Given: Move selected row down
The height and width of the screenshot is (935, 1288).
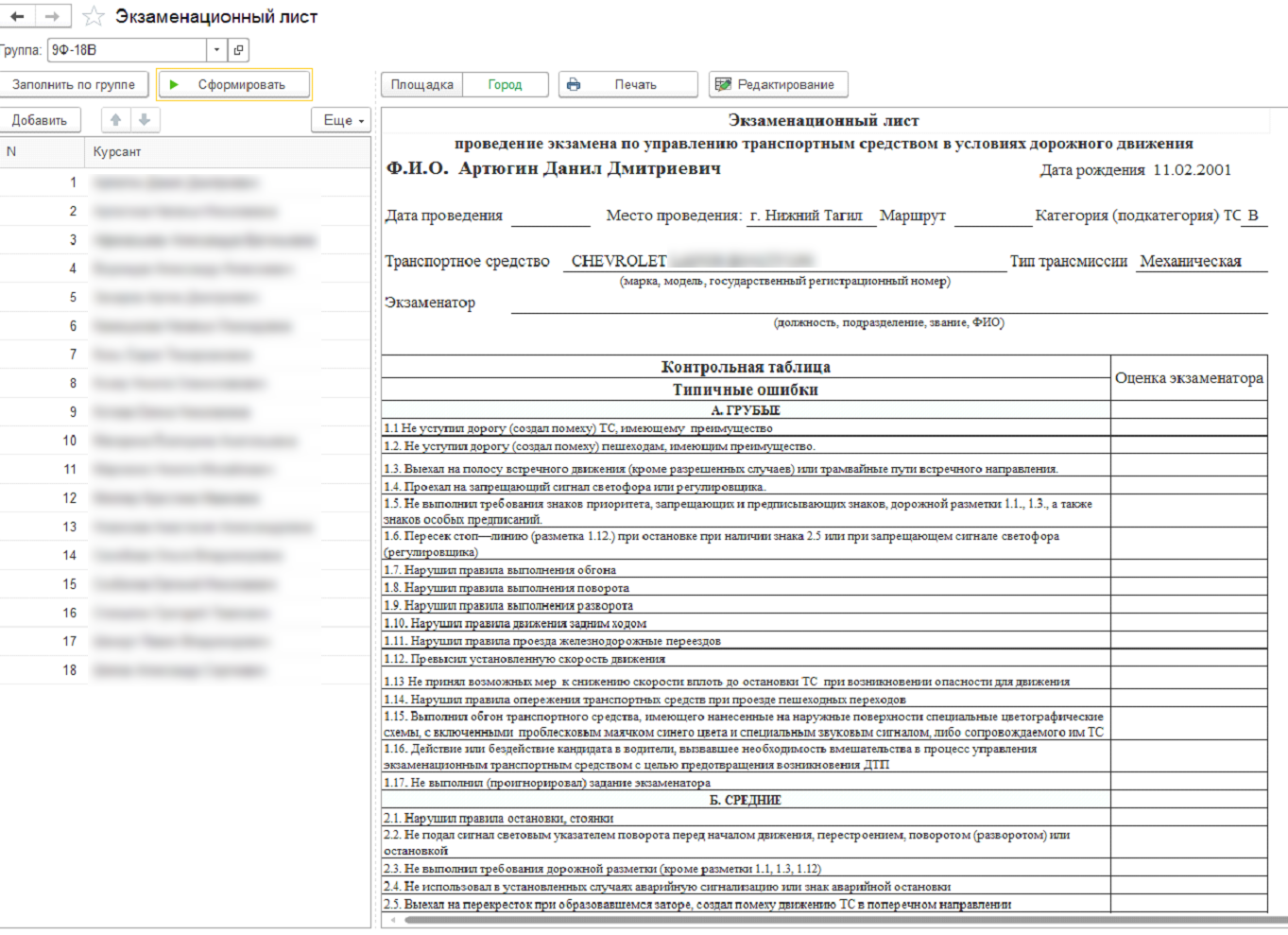Looking at the screenshot, I should click(x=145, y=120).
